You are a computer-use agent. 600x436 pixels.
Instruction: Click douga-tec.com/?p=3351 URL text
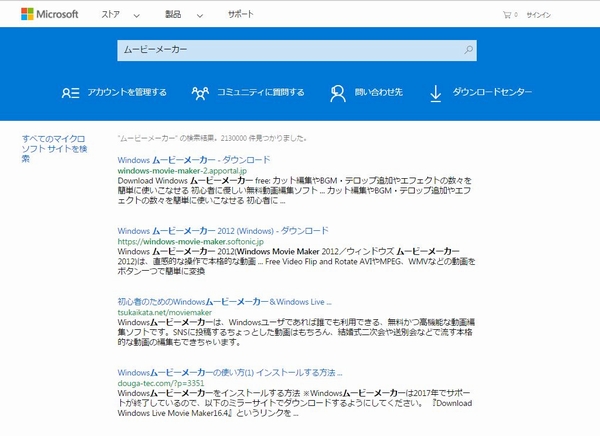[x=161, y=383]
